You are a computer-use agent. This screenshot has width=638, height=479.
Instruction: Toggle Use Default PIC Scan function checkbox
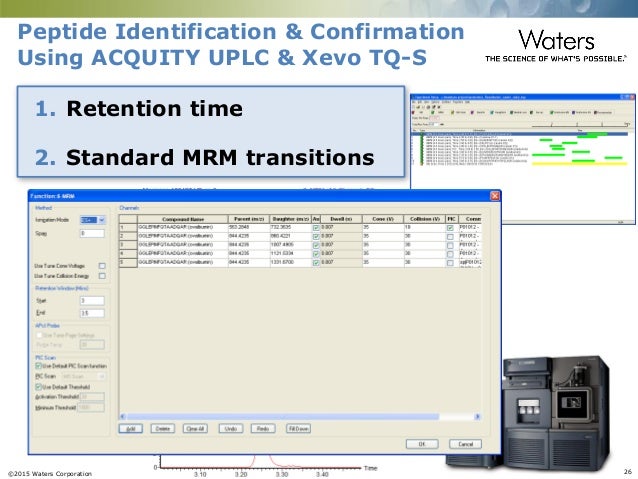[x=39, y=366]
